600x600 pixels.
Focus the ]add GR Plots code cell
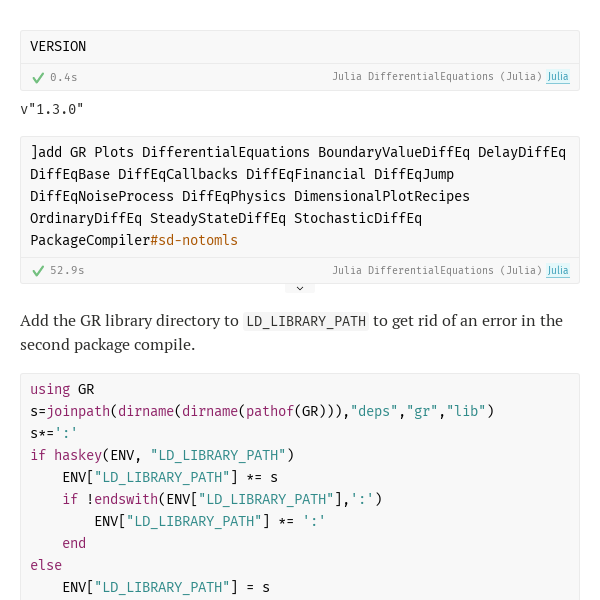tap(300, 196)
